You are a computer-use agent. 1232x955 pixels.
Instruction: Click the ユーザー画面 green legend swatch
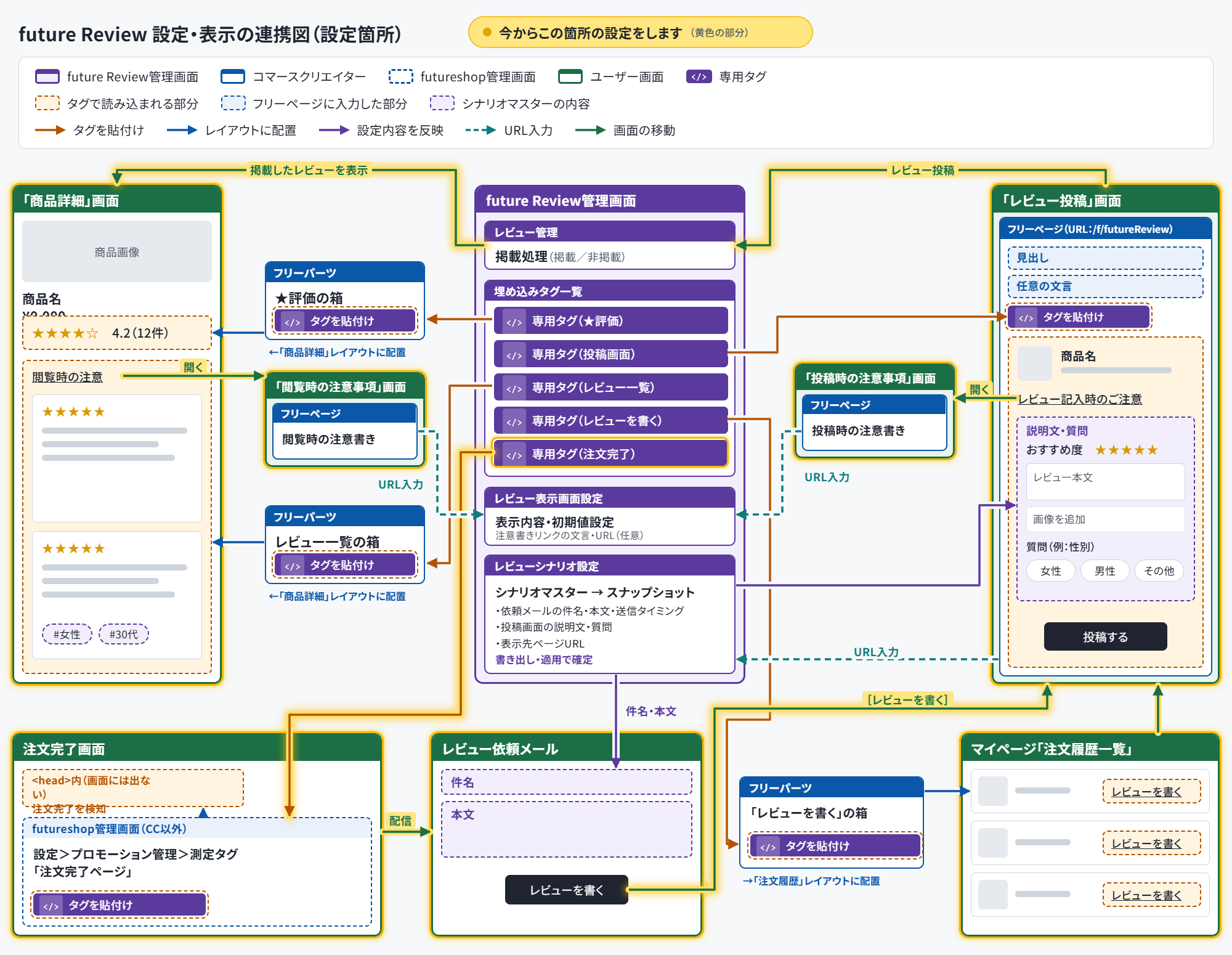570,77
